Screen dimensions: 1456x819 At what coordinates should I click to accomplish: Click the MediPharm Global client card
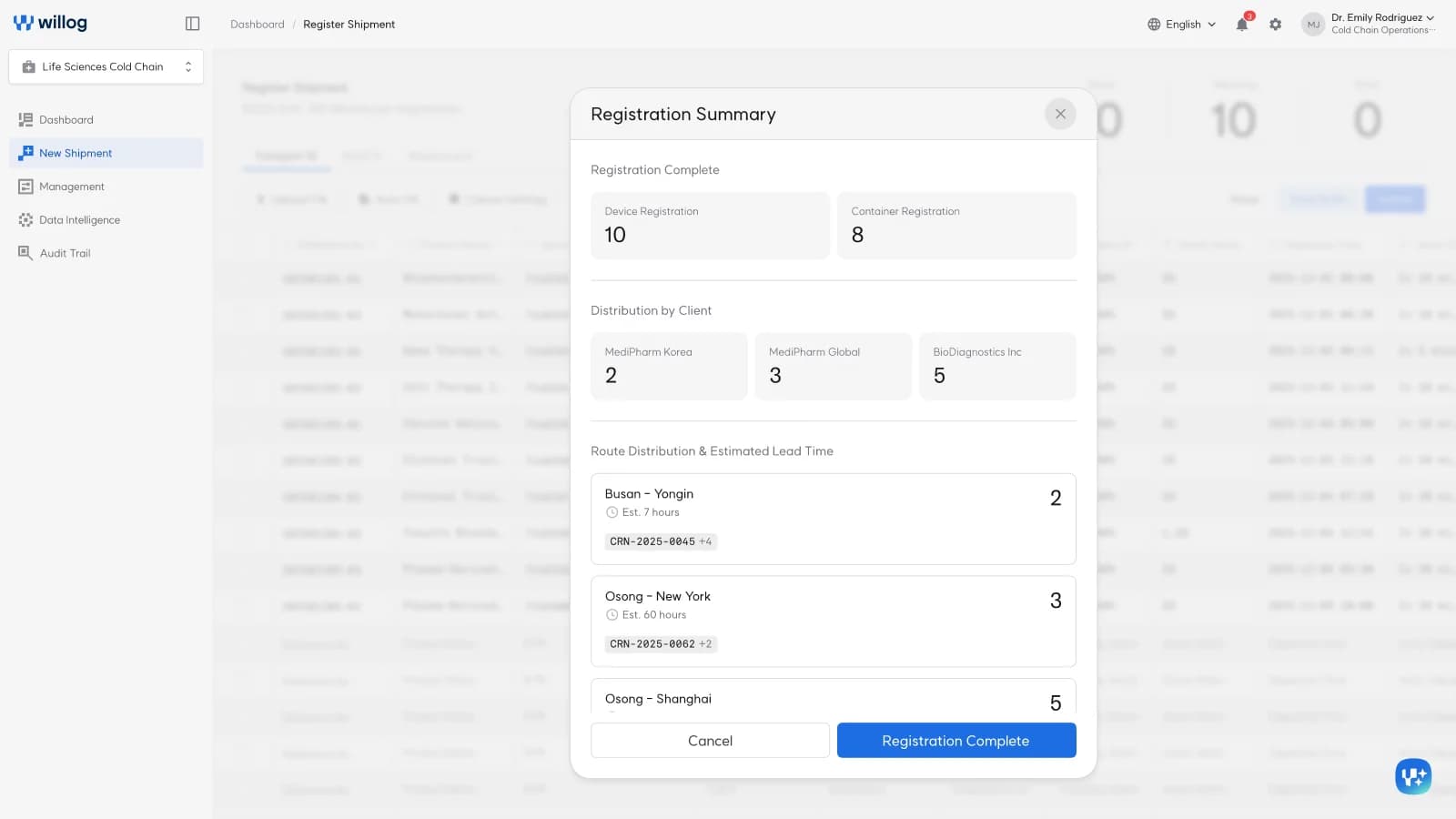click(x=834, y=367)
